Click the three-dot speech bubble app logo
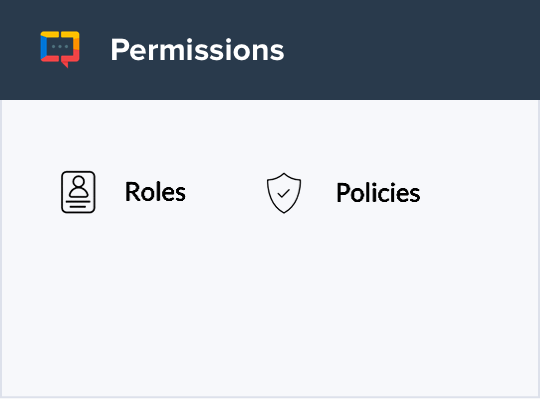The height and width of the screenshot is (400, 540). 60,49
